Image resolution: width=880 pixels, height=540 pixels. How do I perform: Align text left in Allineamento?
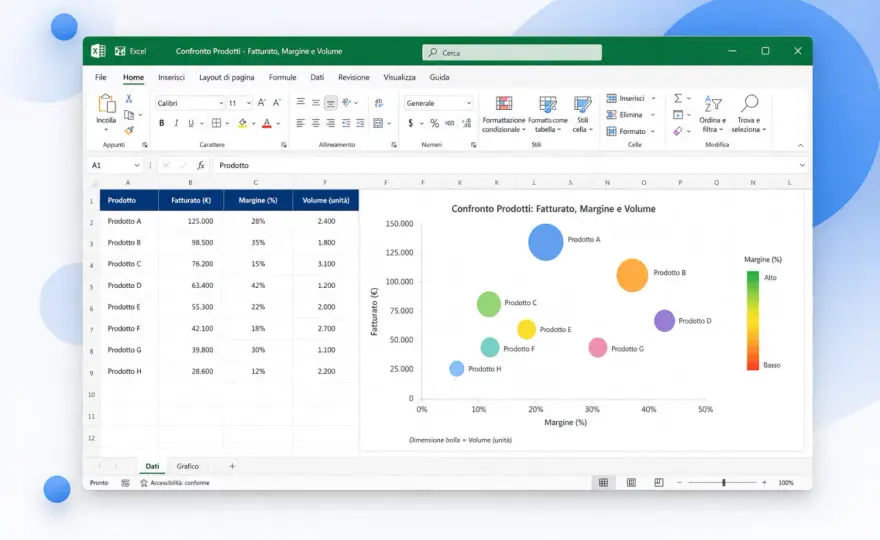pyautogui.click(x=301, y=123)
